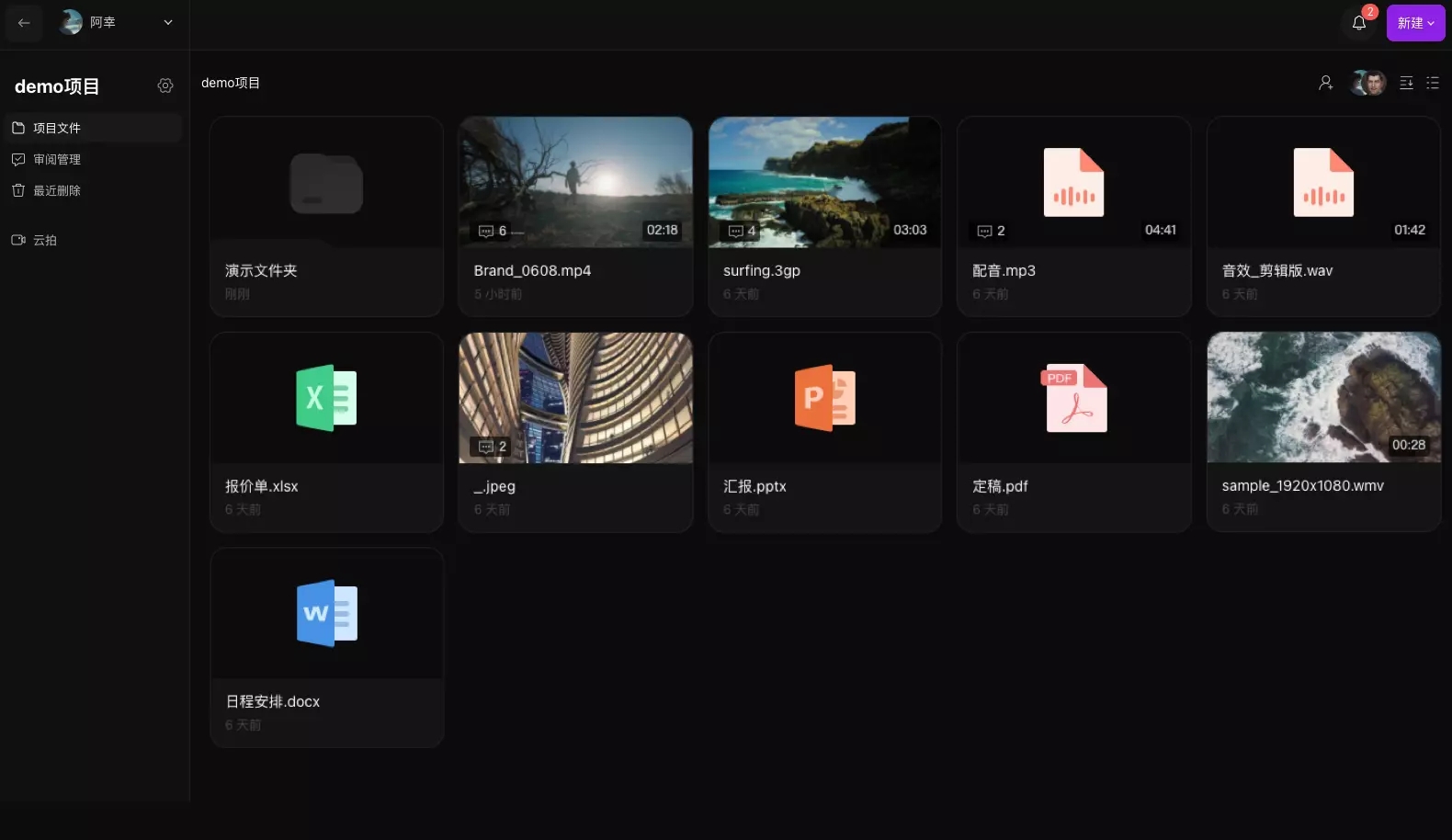Open sample_1920x1080.wmv video thumbnail

(x=1323, y=397)
